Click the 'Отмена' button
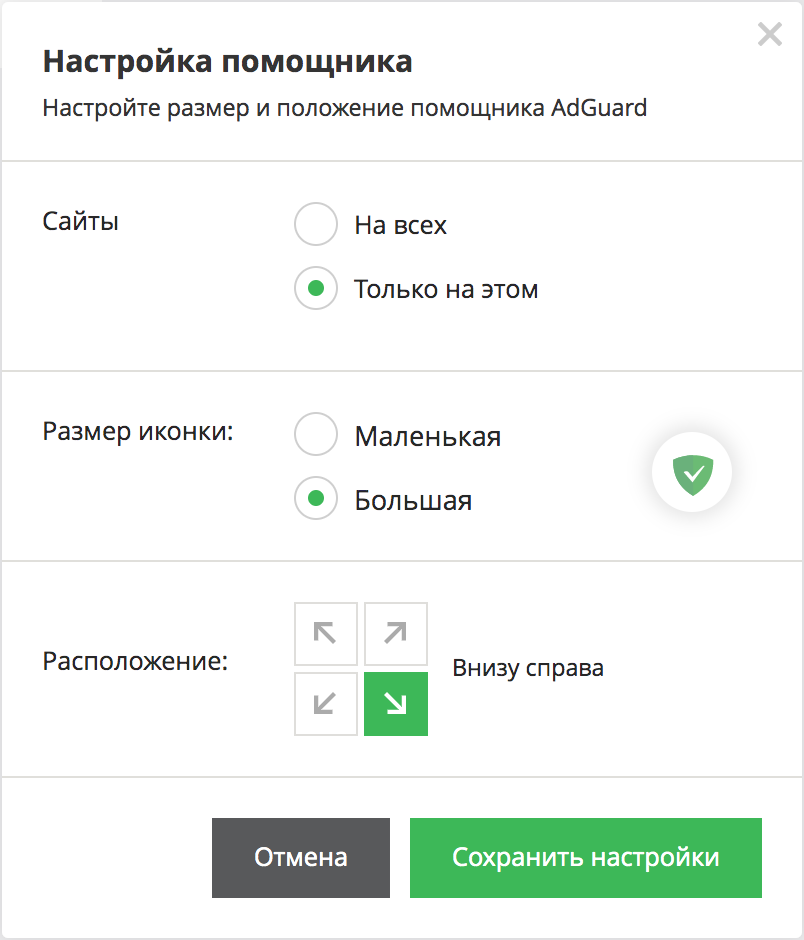Viewport: 804px width, 940px height. pyautogui.click(x=301, y=858)
